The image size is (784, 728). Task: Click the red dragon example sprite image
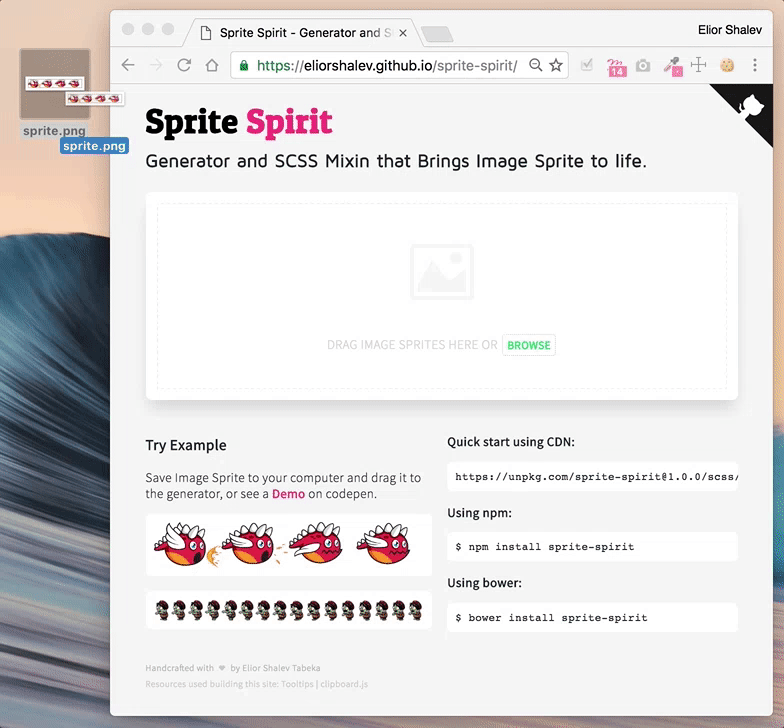288,545
